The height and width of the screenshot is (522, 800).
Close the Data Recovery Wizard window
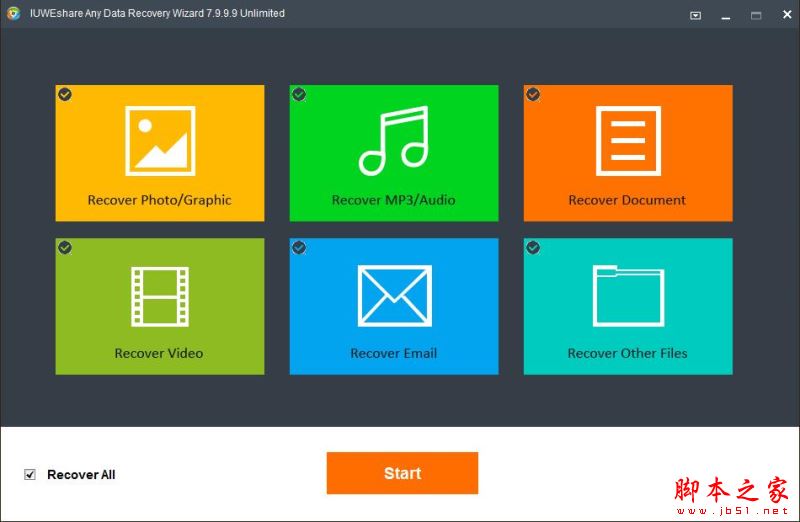(x=787, y=15)
